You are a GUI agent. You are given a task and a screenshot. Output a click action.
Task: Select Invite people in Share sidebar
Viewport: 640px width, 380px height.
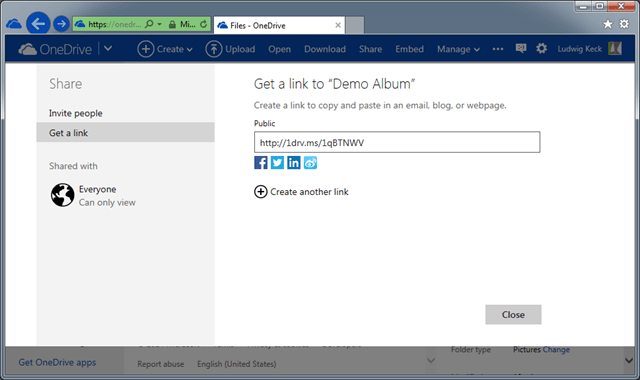pos(125,113)
